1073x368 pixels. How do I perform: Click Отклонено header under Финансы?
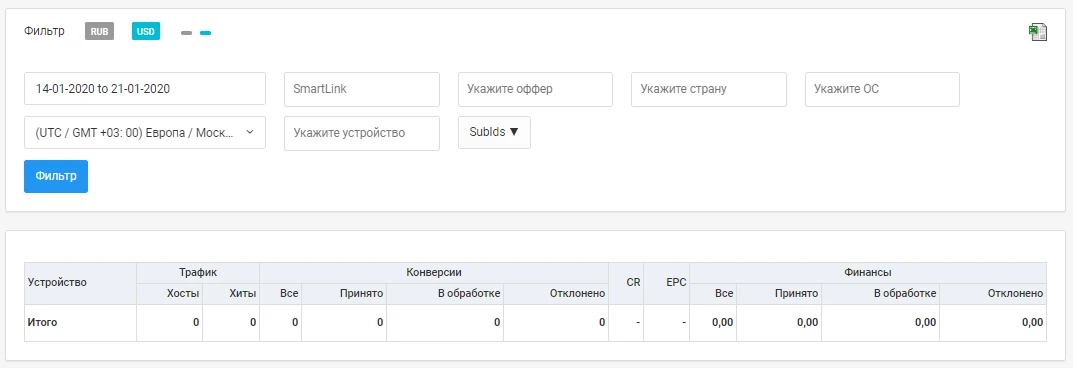tap(993, 293)
